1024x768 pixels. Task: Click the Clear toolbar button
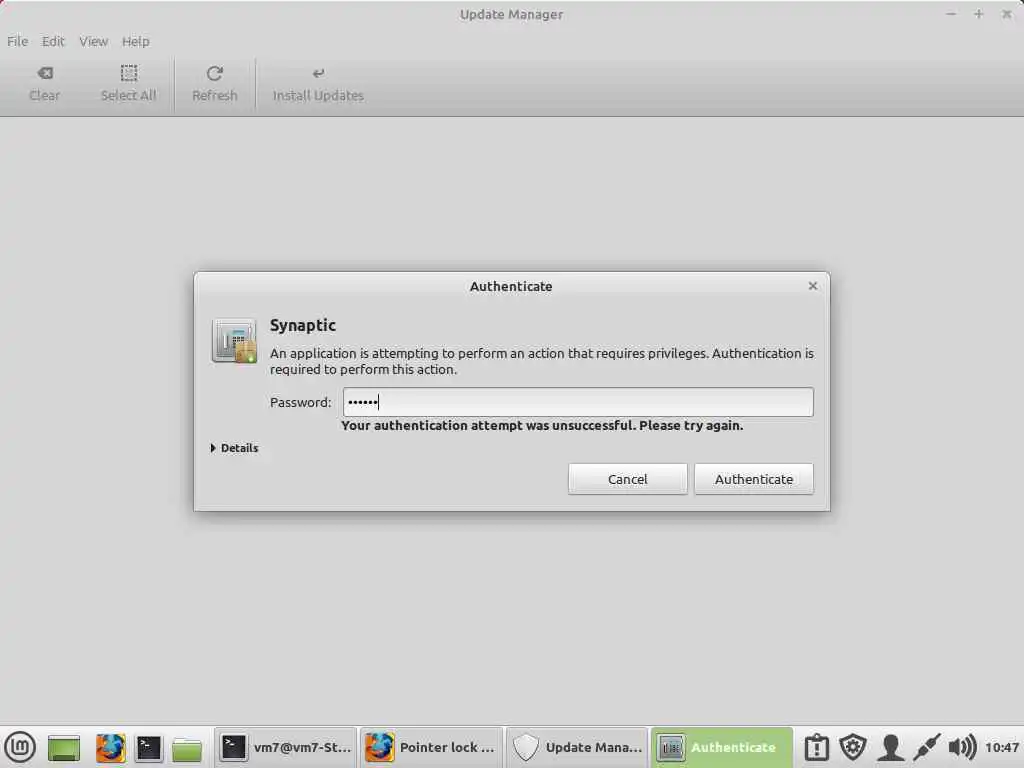click(44, 84)
